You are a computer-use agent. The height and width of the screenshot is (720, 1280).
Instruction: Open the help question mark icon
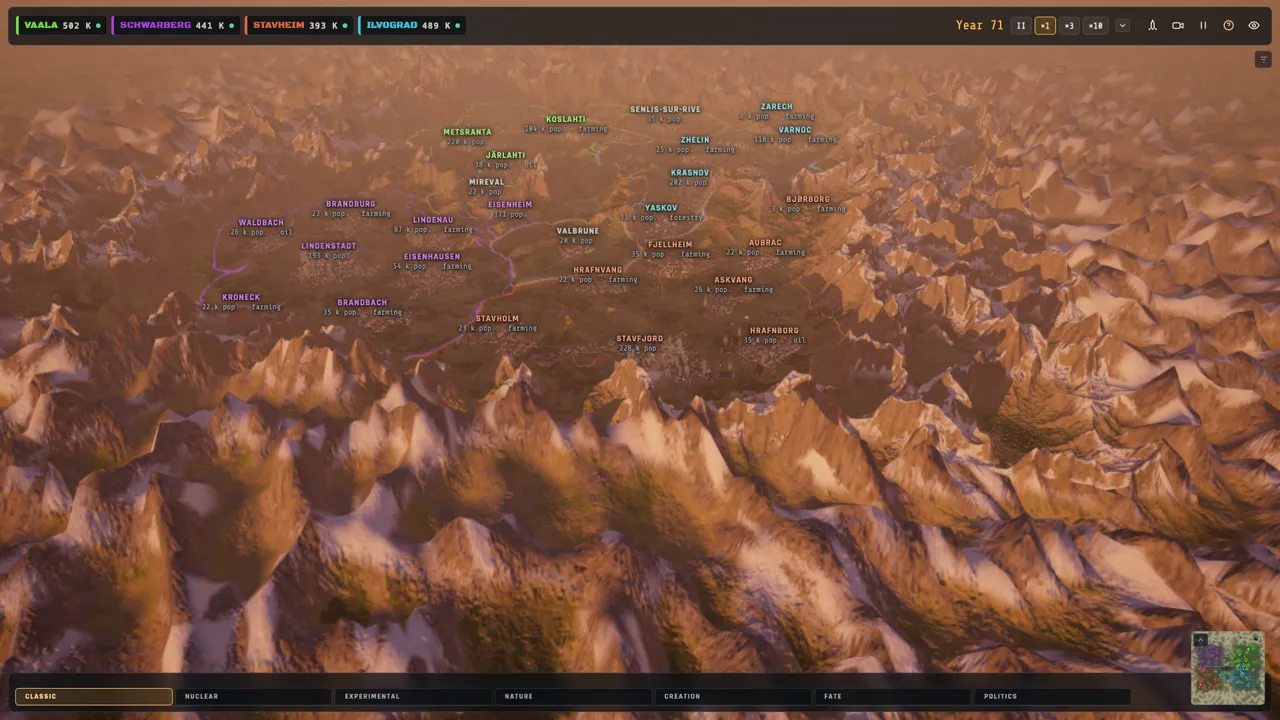coord(1229,26)
